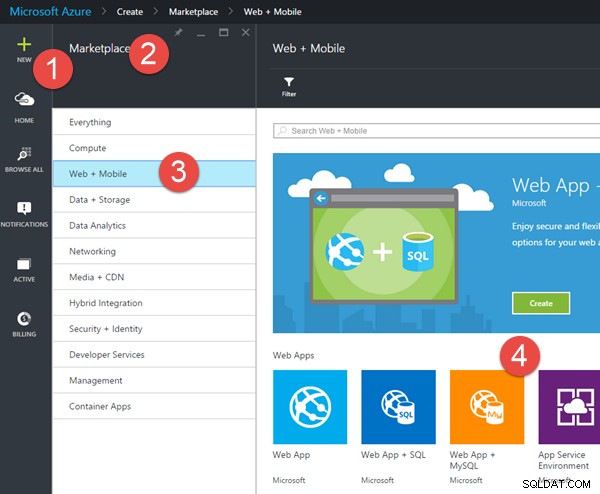Select the Everything category
The width and height of the screenshot is (600, 494).
(154, 122)
